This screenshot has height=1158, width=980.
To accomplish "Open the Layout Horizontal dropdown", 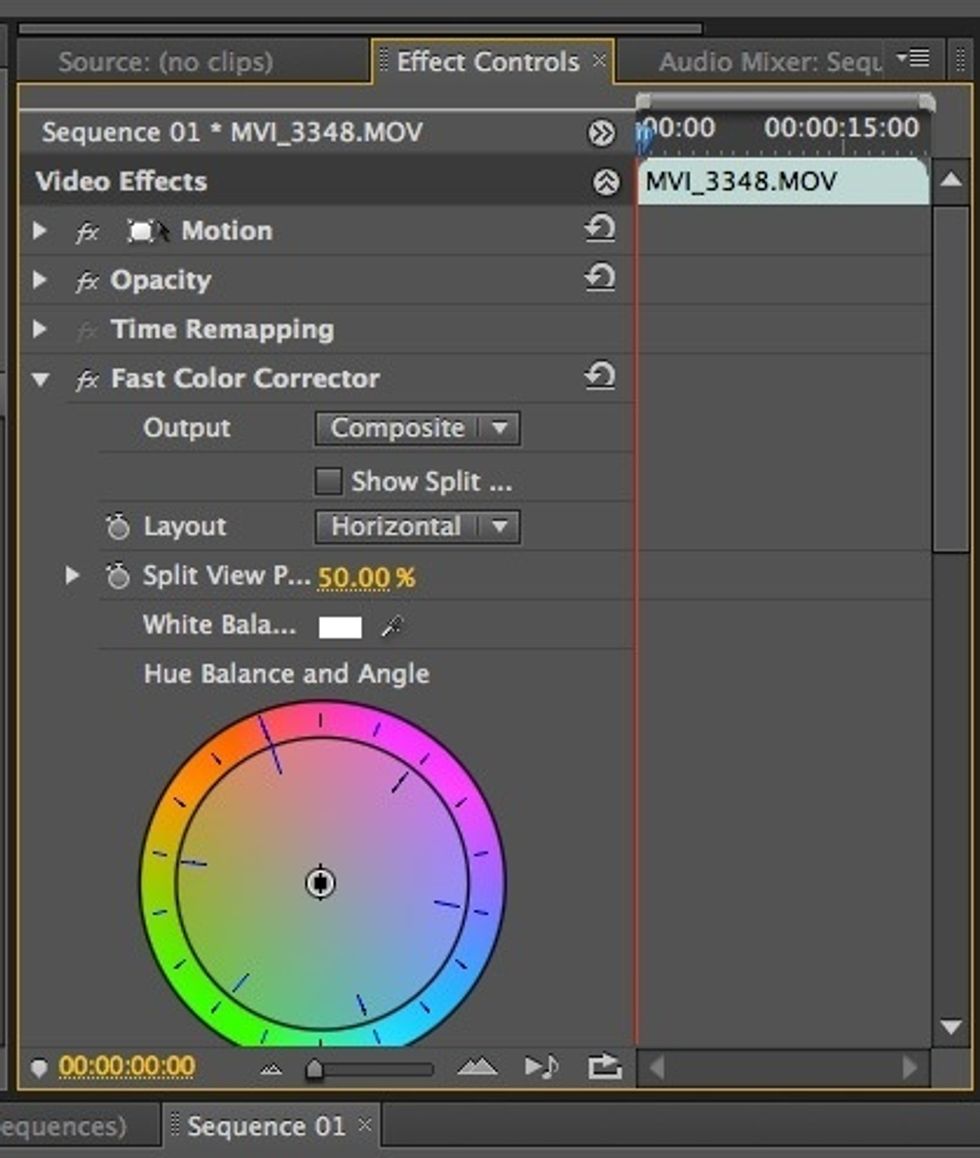I will (416, 527).
